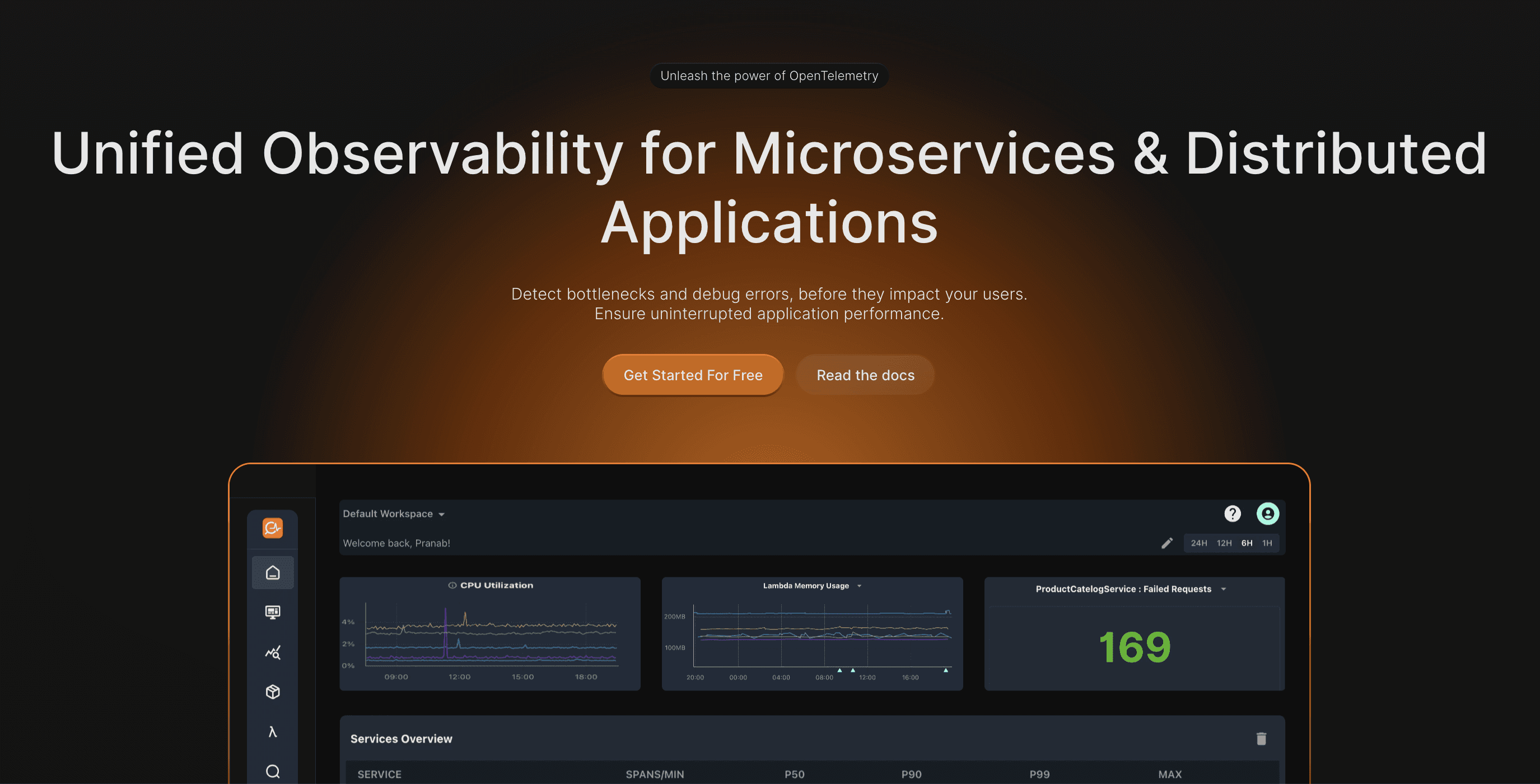Viewport: 1540px width, 784px height.
Task: Expand the ProductCatelogService Failed Requests dropdown
Action: pos(1224,589)
